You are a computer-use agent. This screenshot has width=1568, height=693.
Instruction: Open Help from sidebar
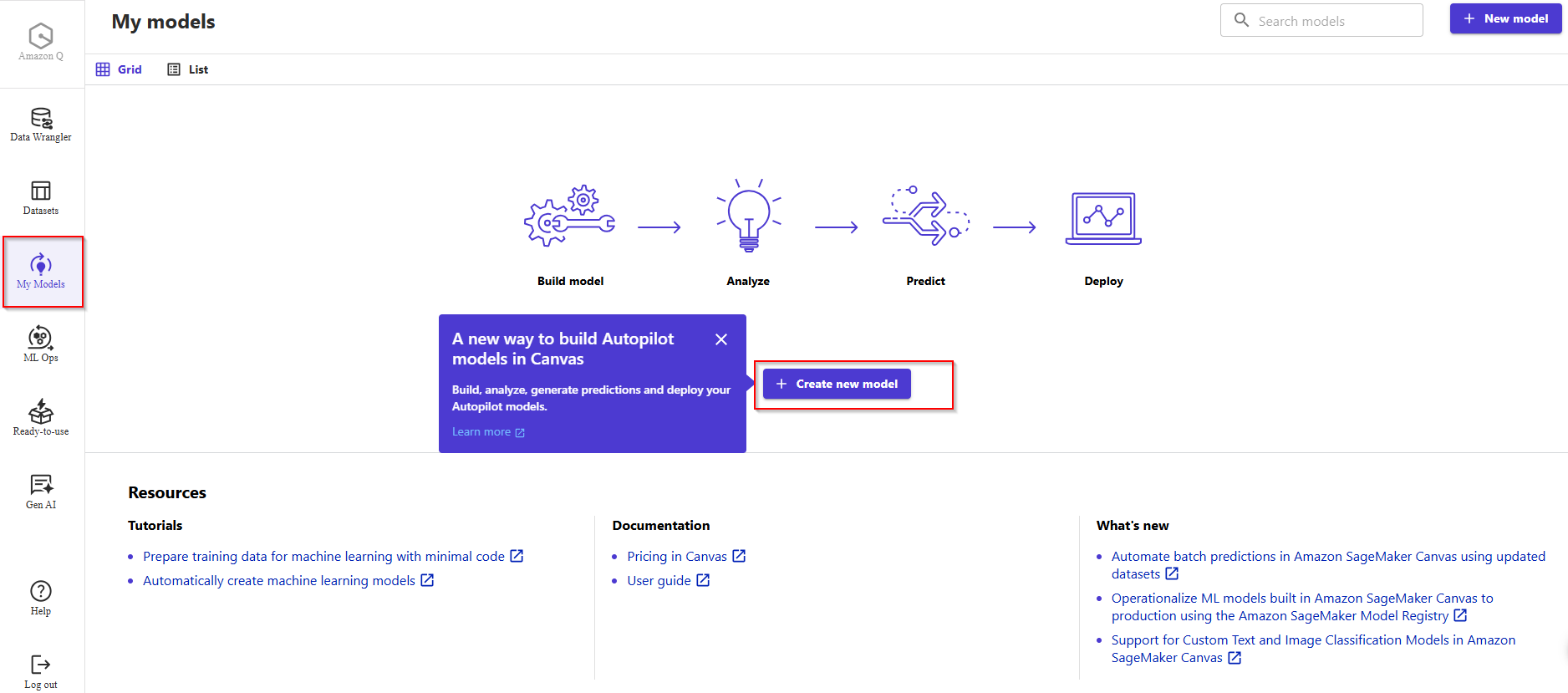[41, 599]
